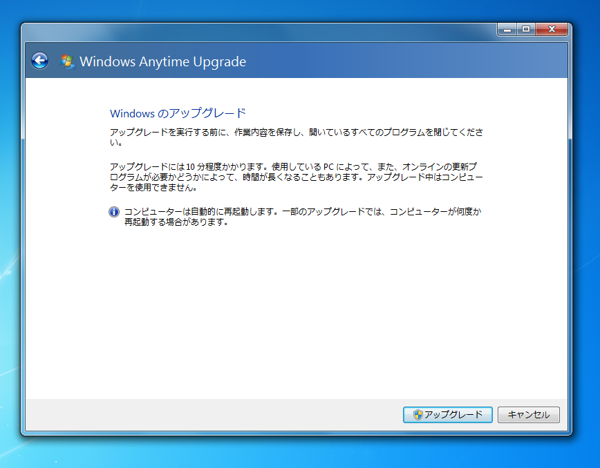Click the paragraph starting 'アップグレードを実行する前に'
The height and width of the screenshot is (468, 600).
pyautogui.click(x=297, y=137)
